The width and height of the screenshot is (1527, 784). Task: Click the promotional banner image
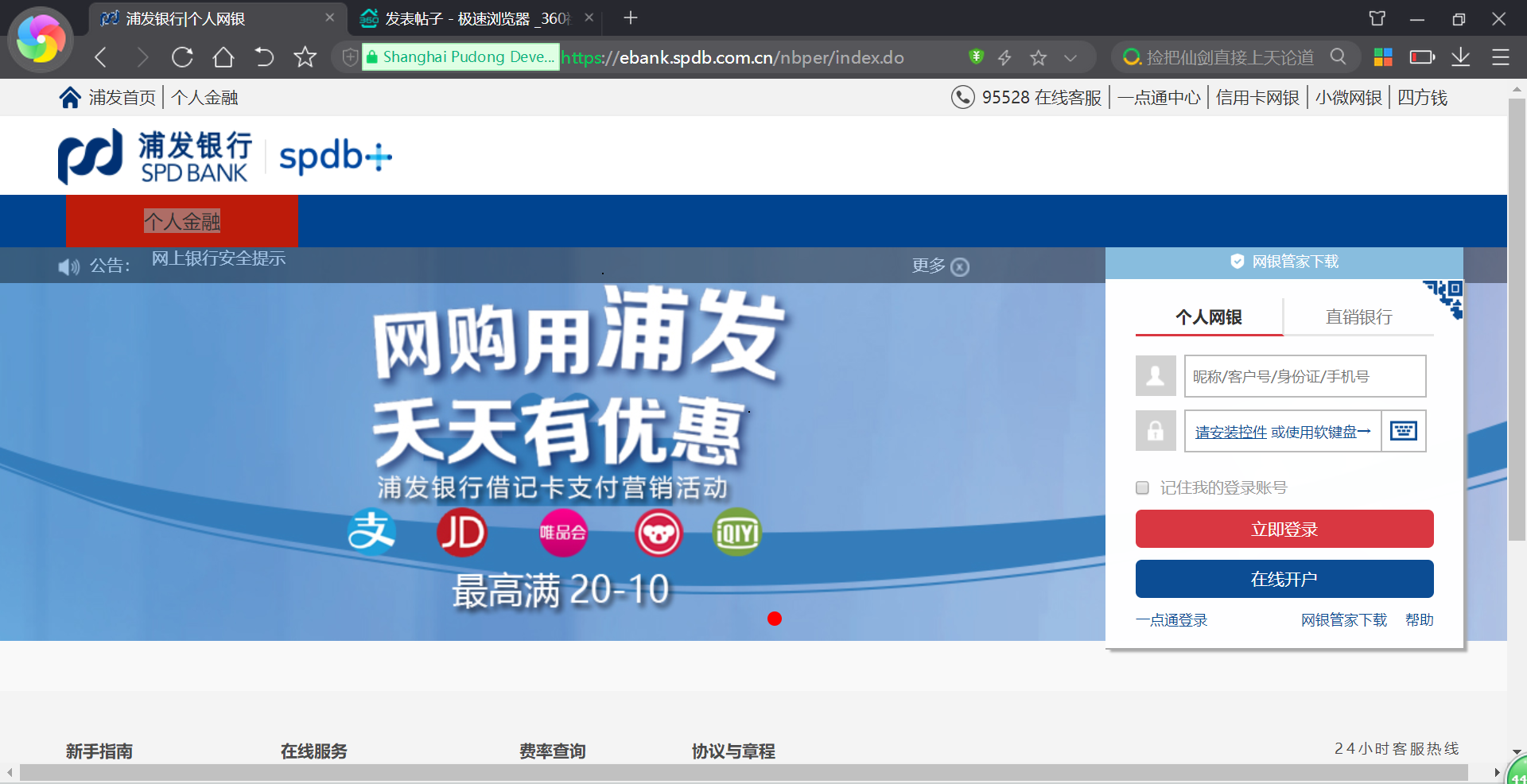(552, 461)
